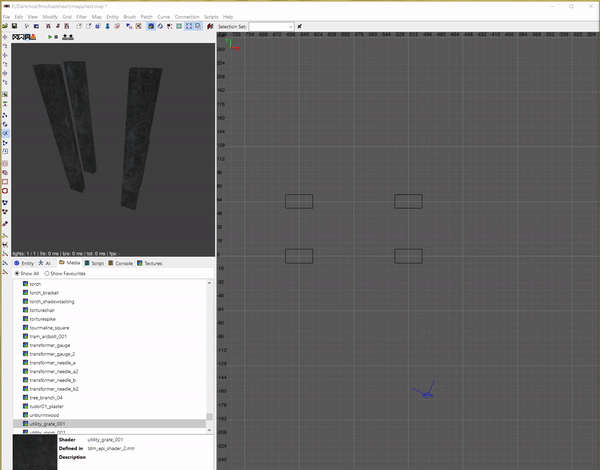Open the Filter menu
The width and height of the screenshot is (600, 470).
coord(81,17)
